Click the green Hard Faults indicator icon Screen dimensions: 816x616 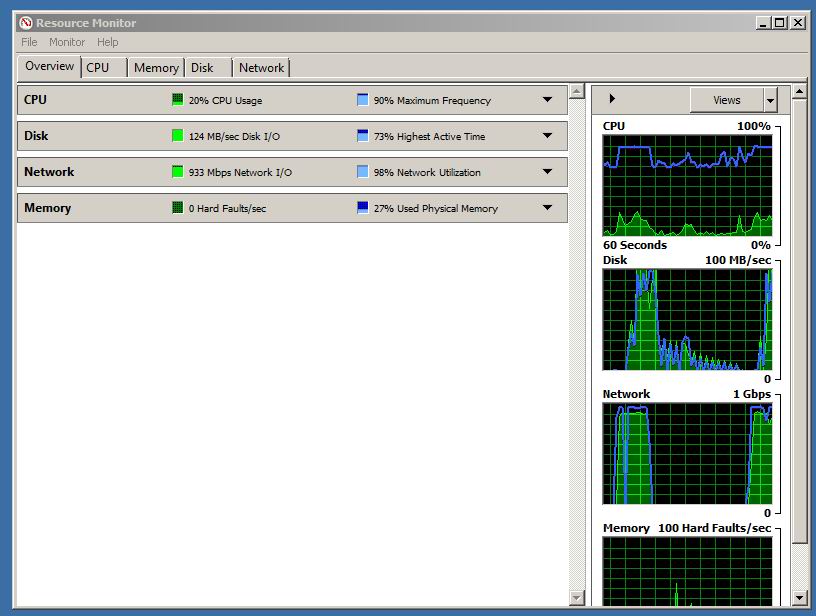click(x=178, y=208)
